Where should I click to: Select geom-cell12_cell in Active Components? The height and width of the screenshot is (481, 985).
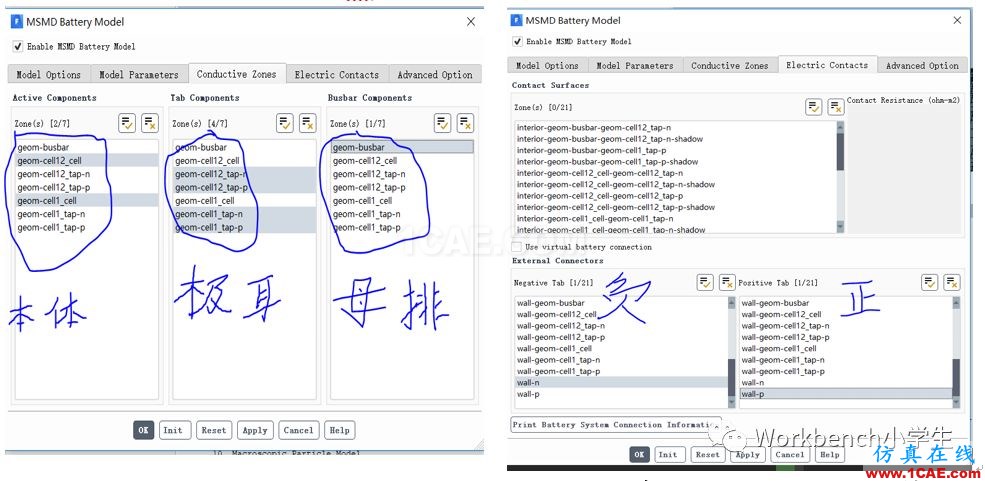tap(87, 161)
